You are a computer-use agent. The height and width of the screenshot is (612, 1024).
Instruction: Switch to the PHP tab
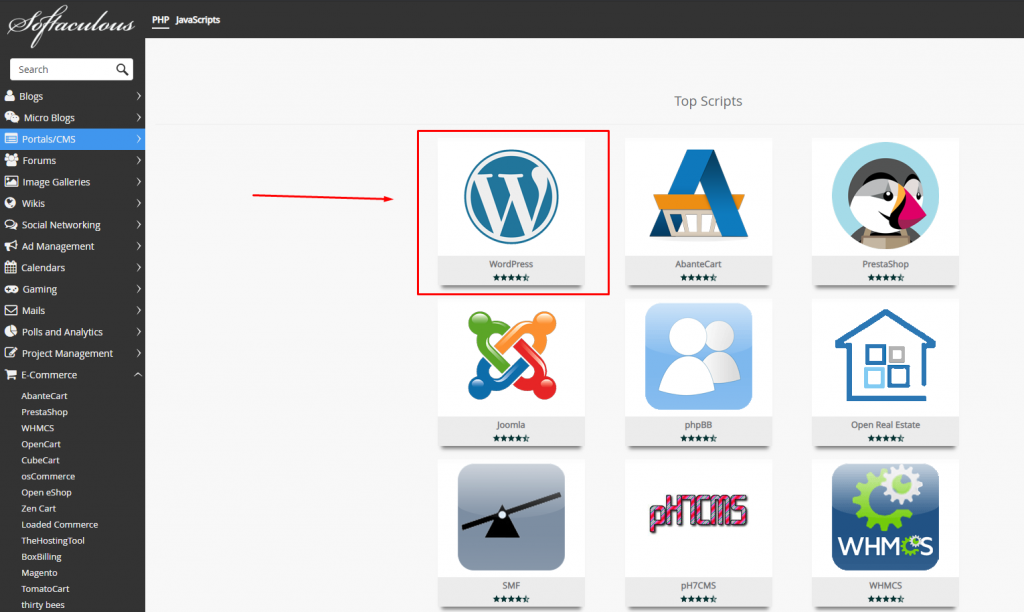(x=161, y=20)
